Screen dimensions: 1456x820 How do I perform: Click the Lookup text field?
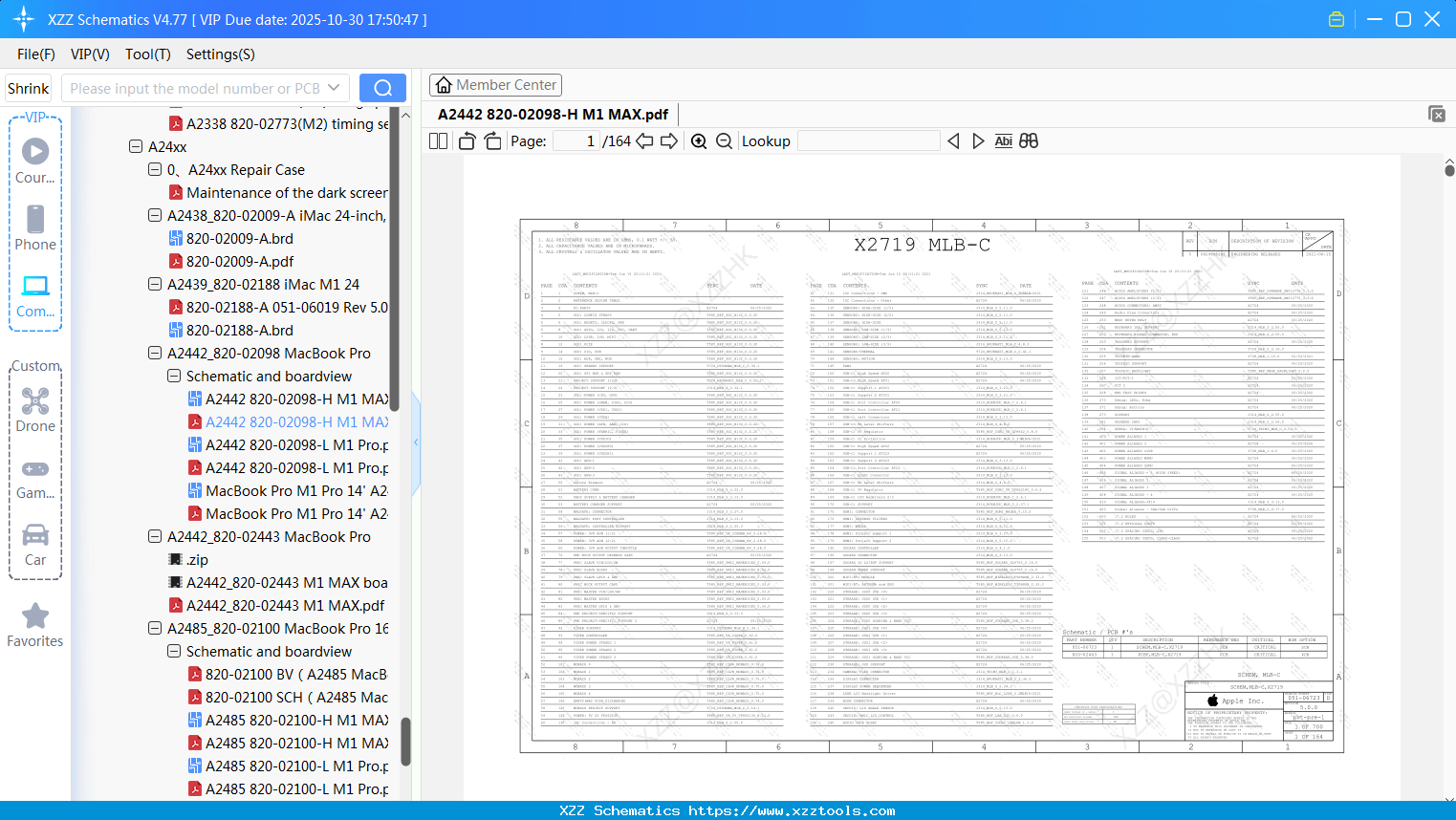(868, 141)
